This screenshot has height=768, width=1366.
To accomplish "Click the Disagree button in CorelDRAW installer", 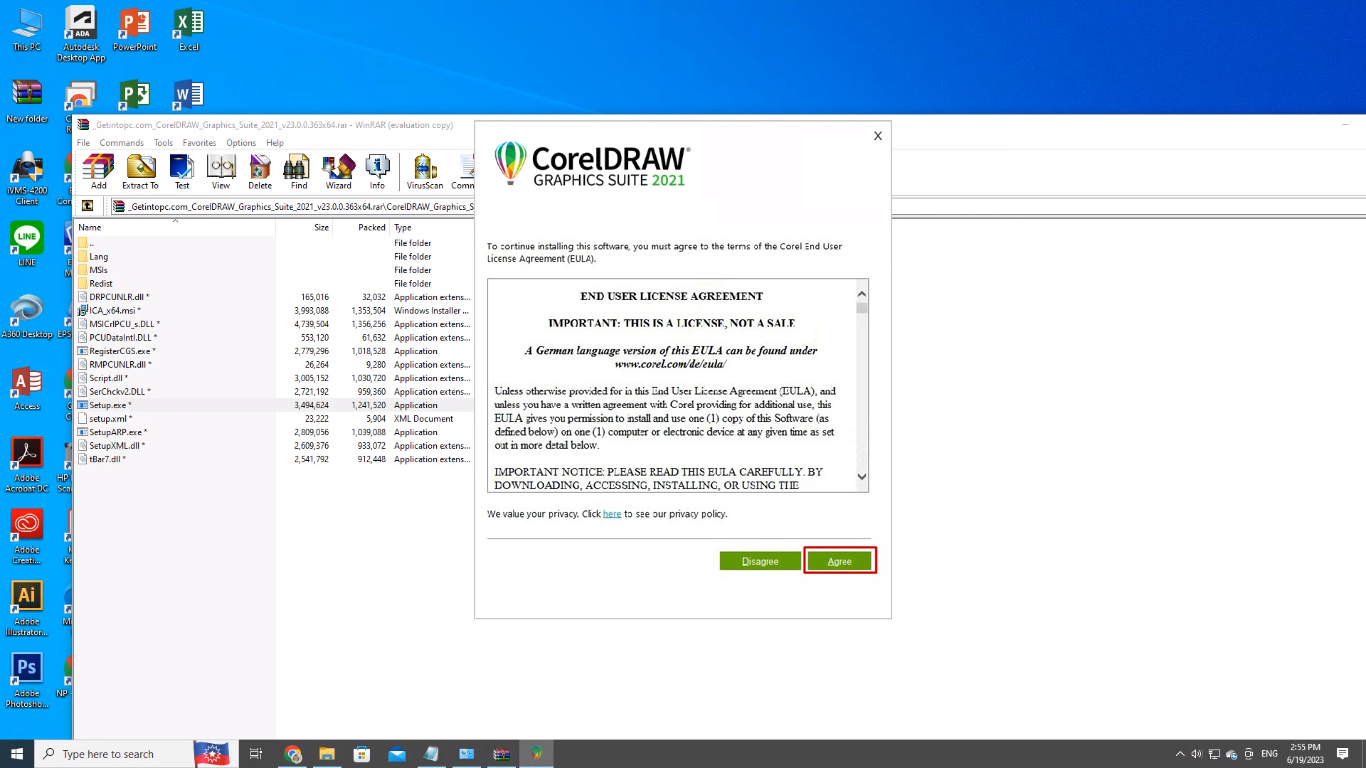I will (760, 561).
